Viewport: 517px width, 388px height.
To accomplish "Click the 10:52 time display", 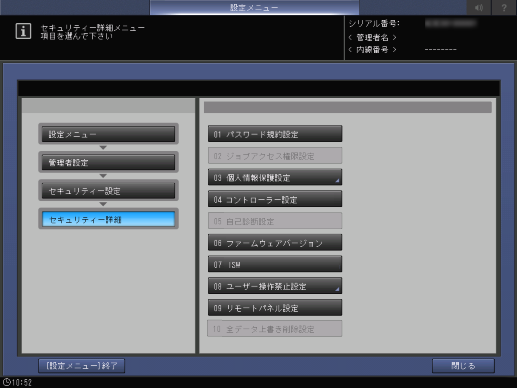I will pyautogui.click(x=22, y=382).
